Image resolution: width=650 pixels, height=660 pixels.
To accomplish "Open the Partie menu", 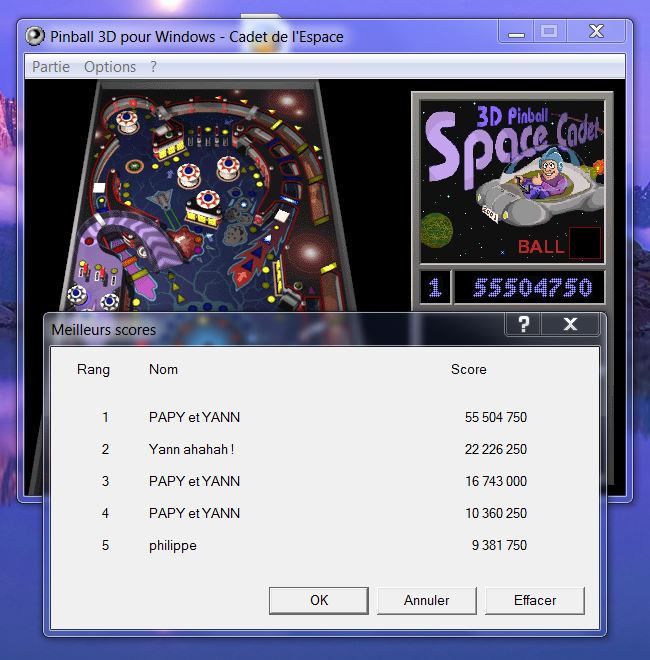I will pos(51,67).
